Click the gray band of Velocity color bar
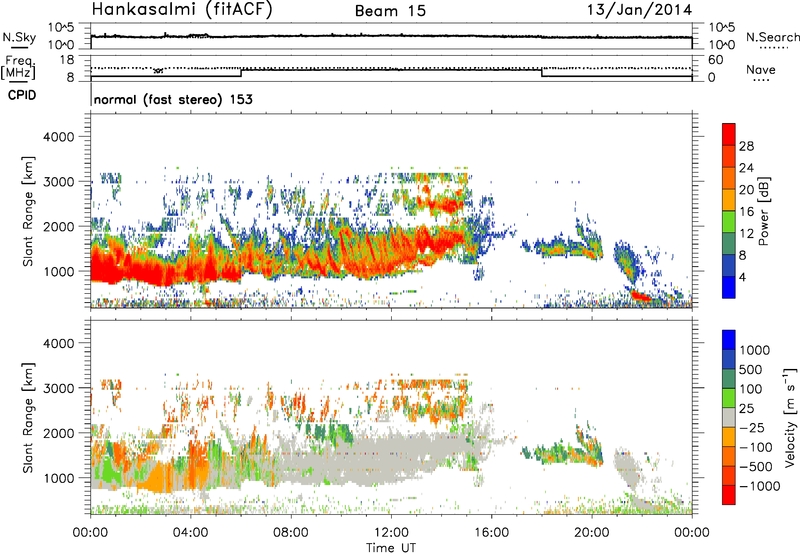This screenshot has width=800, height=554. (x=729, y=417)
